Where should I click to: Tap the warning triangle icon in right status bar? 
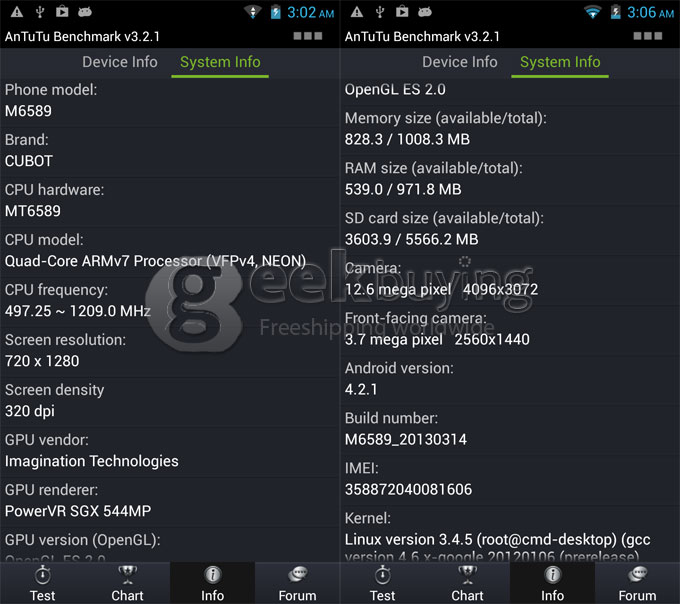(x=357, y=12)
